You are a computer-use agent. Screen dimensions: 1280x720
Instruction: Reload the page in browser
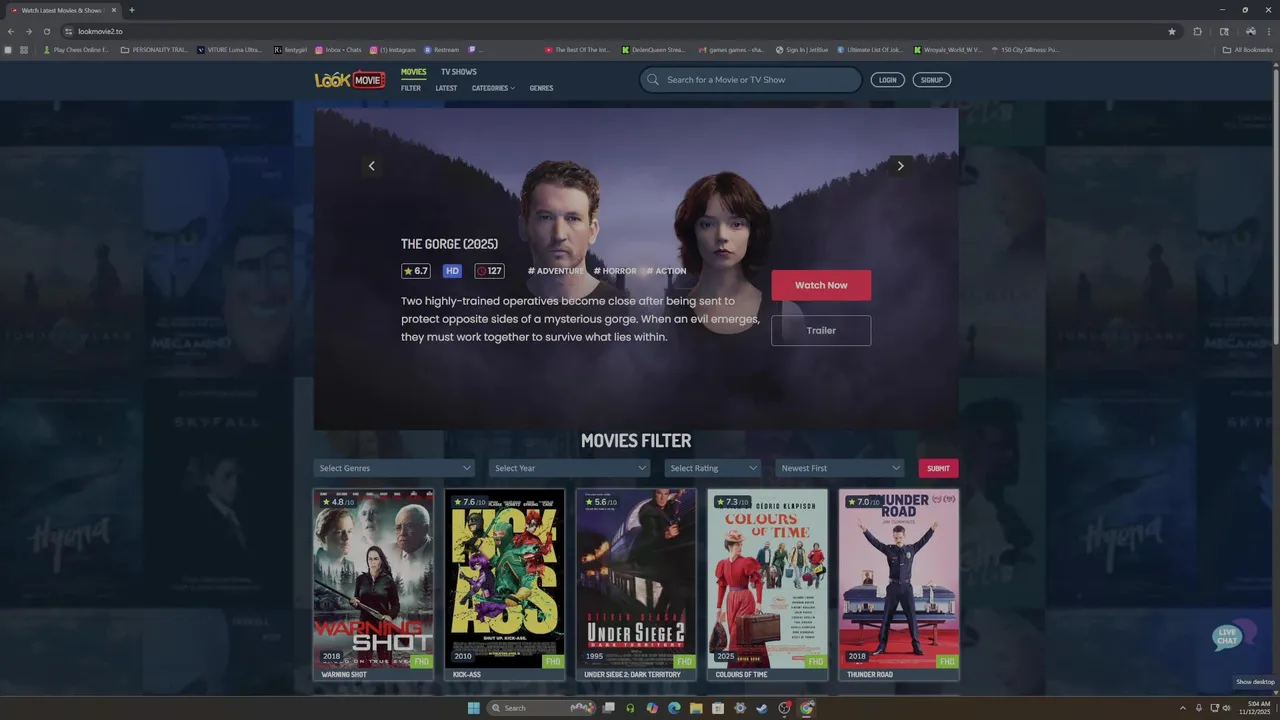(46, 31)
